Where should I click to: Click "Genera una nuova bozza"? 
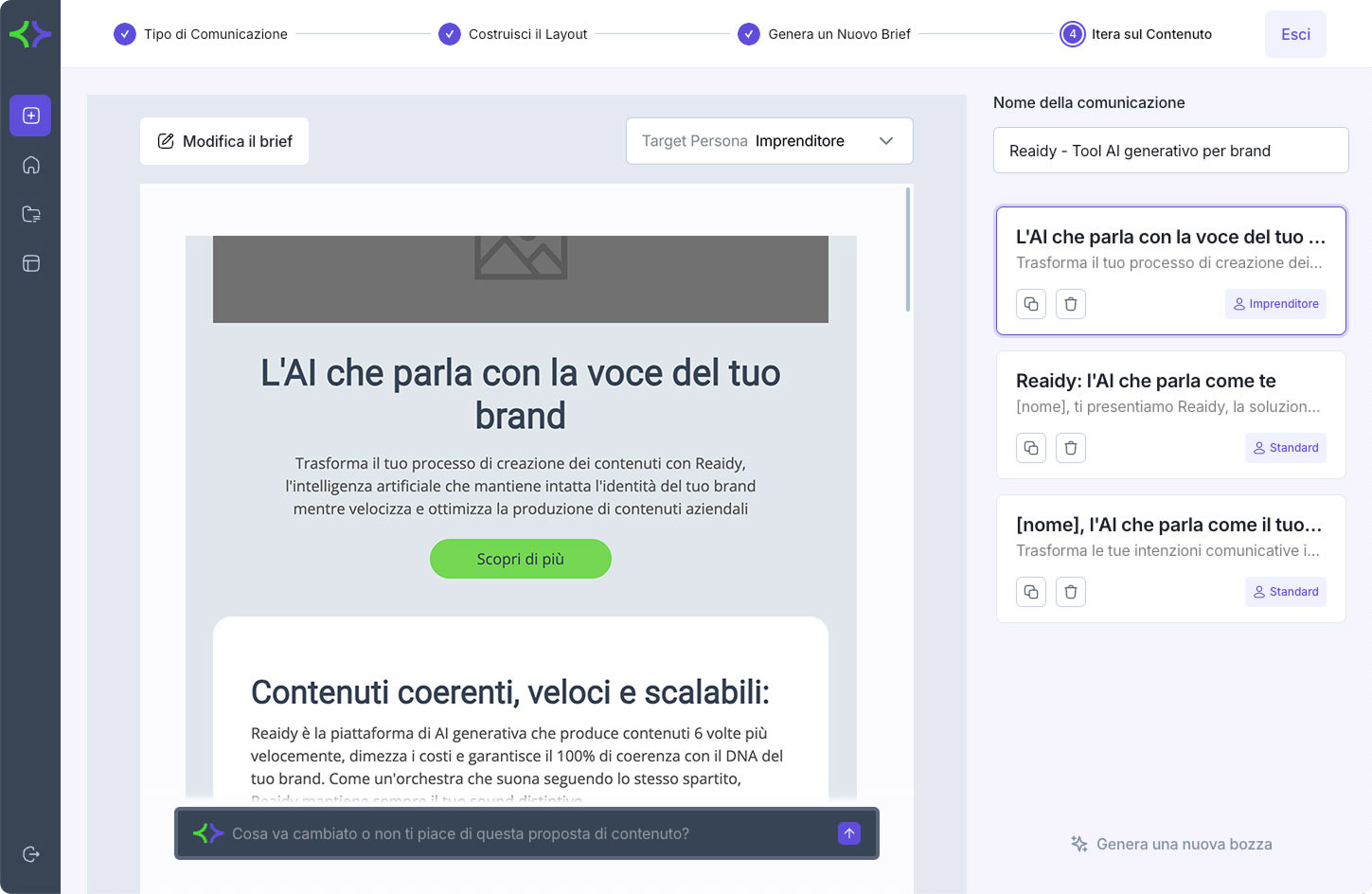[x=1171, y=844]
